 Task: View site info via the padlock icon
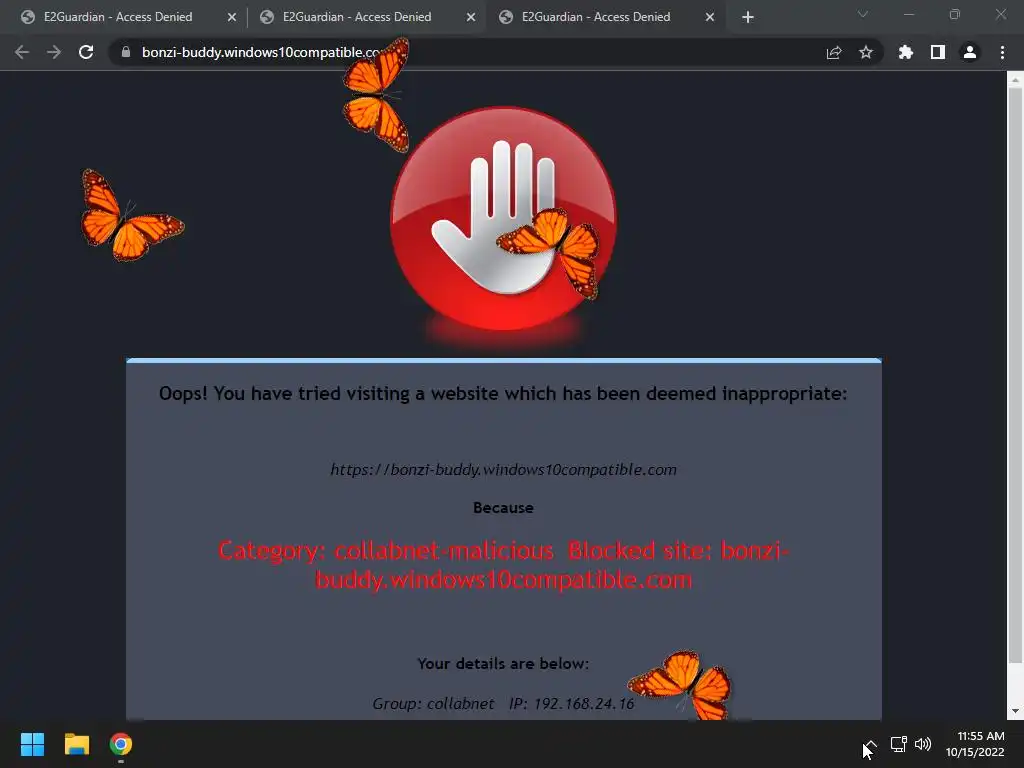(126, 52)
